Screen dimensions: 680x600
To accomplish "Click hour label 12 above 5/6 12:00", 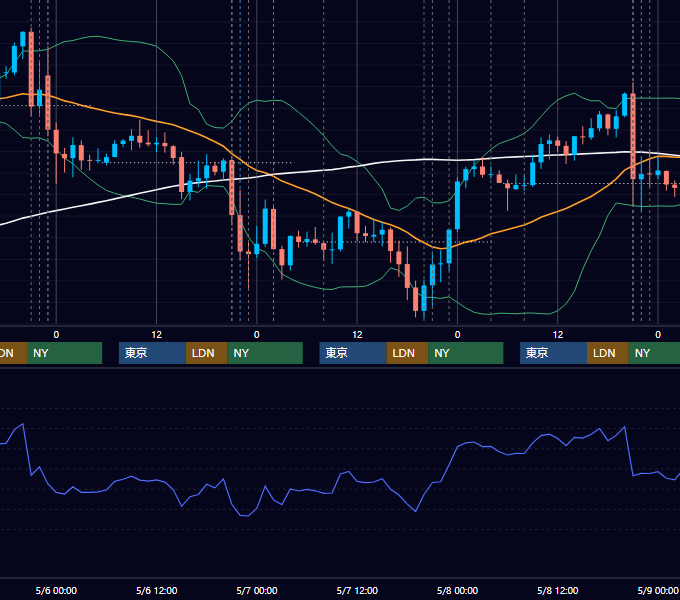I will (157, 335).
